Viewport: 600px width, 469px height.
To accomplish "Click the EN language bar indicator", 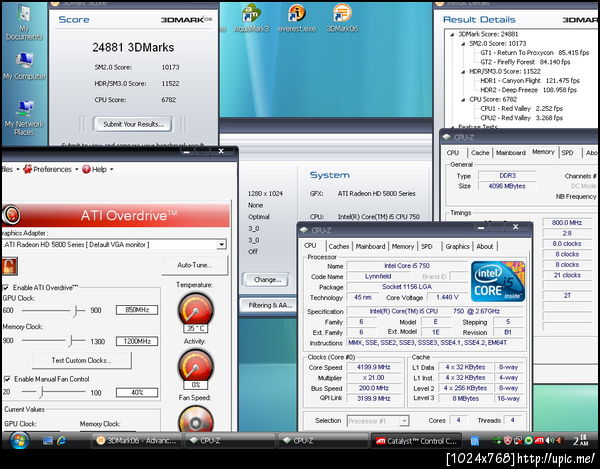I will (474, 441).
